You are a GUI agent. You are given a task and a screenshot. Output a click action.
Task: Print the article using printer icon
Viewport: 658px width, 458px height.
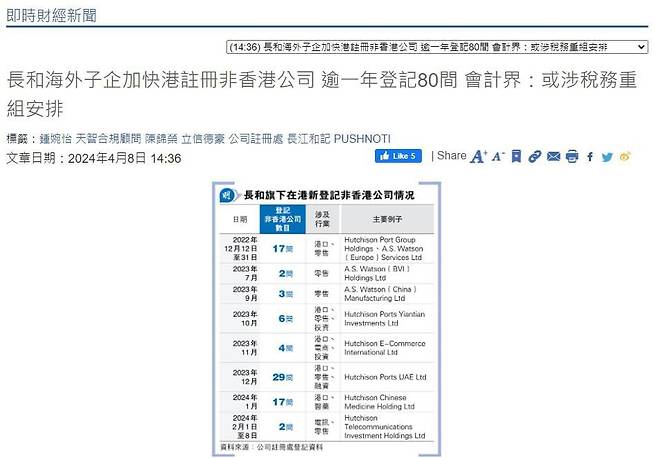coord(572,157)
